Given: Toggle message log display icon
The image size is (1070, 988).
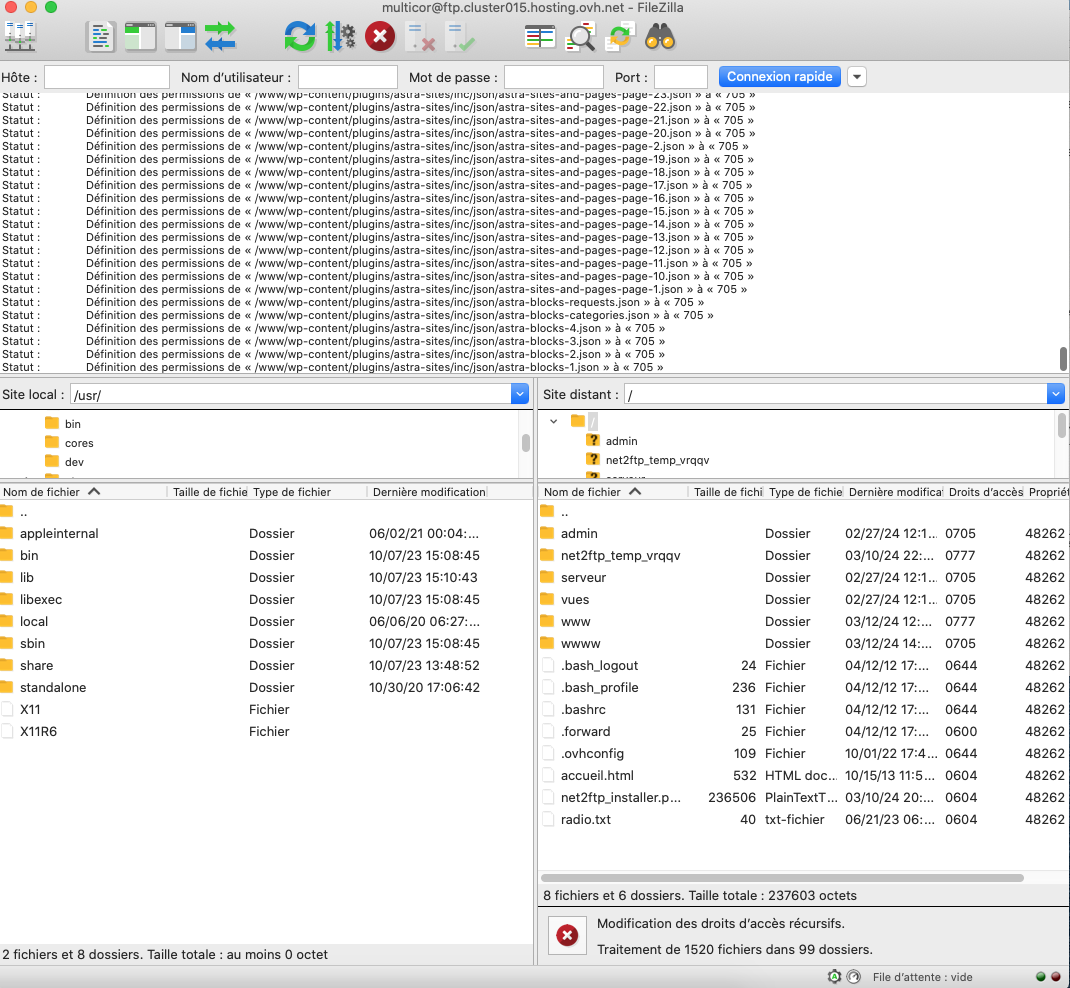Looking at the screenshot, I should [x=101, y=37].
